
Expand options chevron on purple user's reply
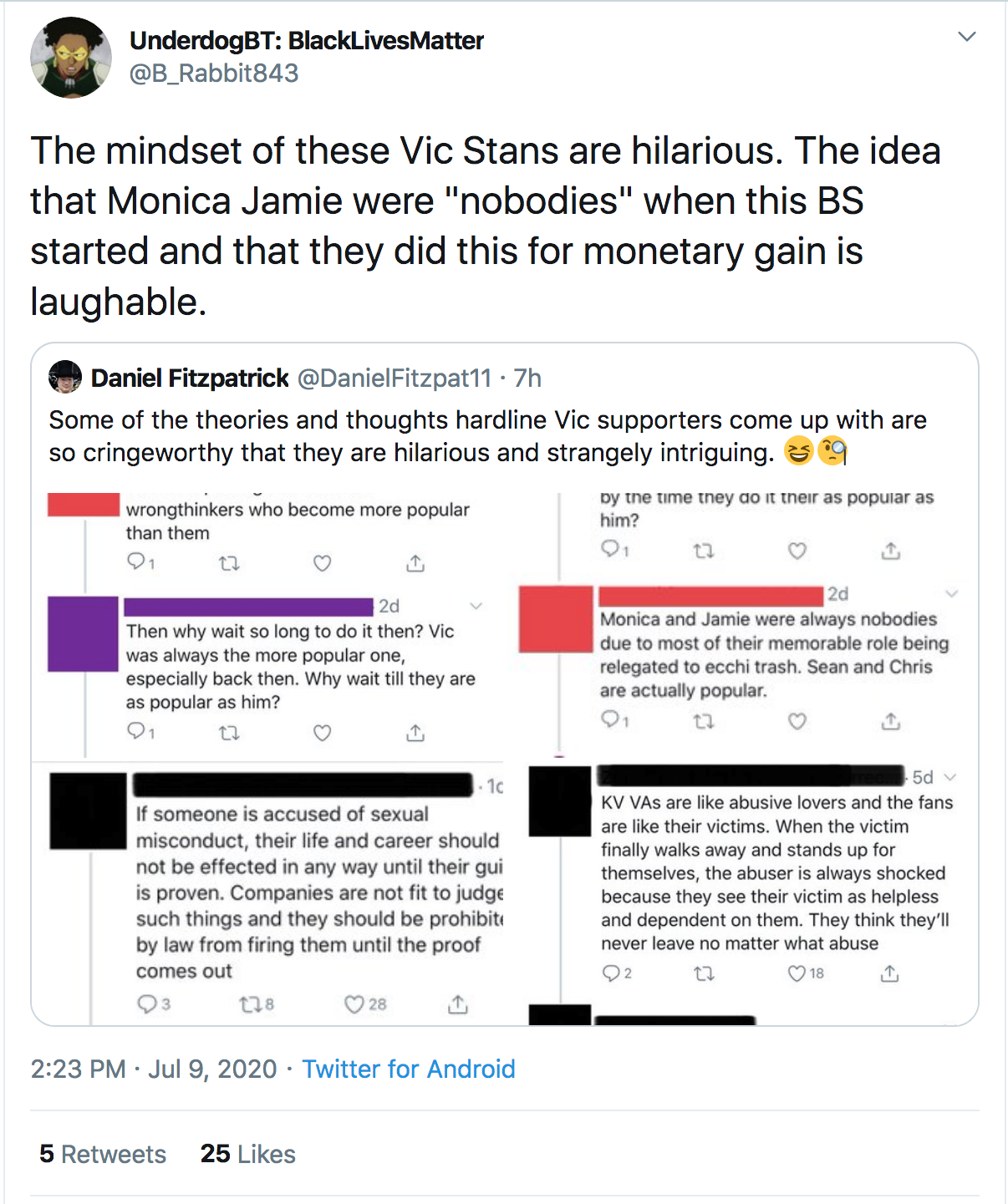pos(476,606)
